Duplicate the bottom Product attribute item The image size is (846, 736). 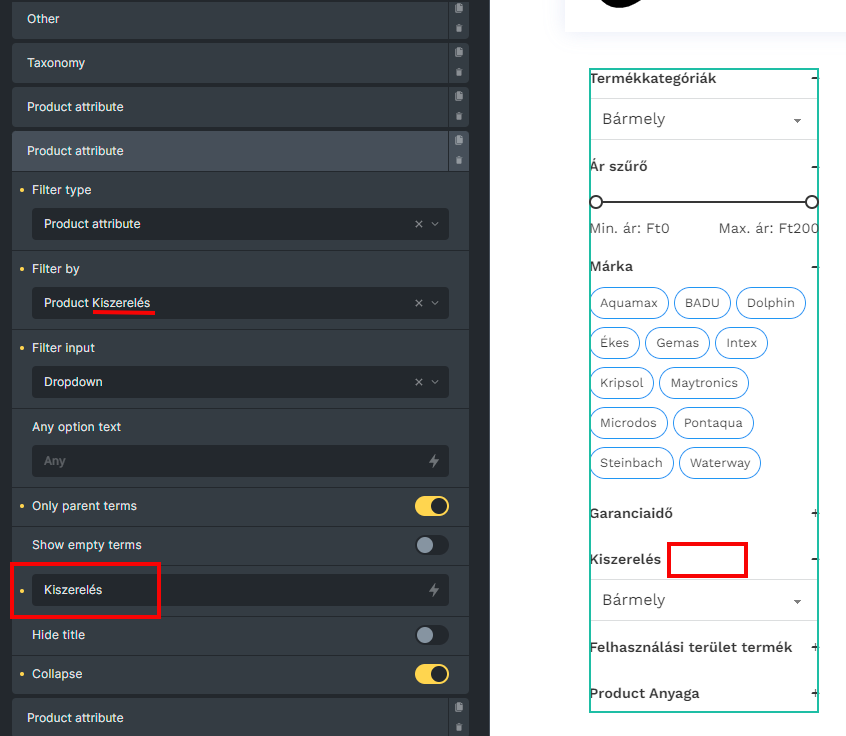tap(458, 707)
